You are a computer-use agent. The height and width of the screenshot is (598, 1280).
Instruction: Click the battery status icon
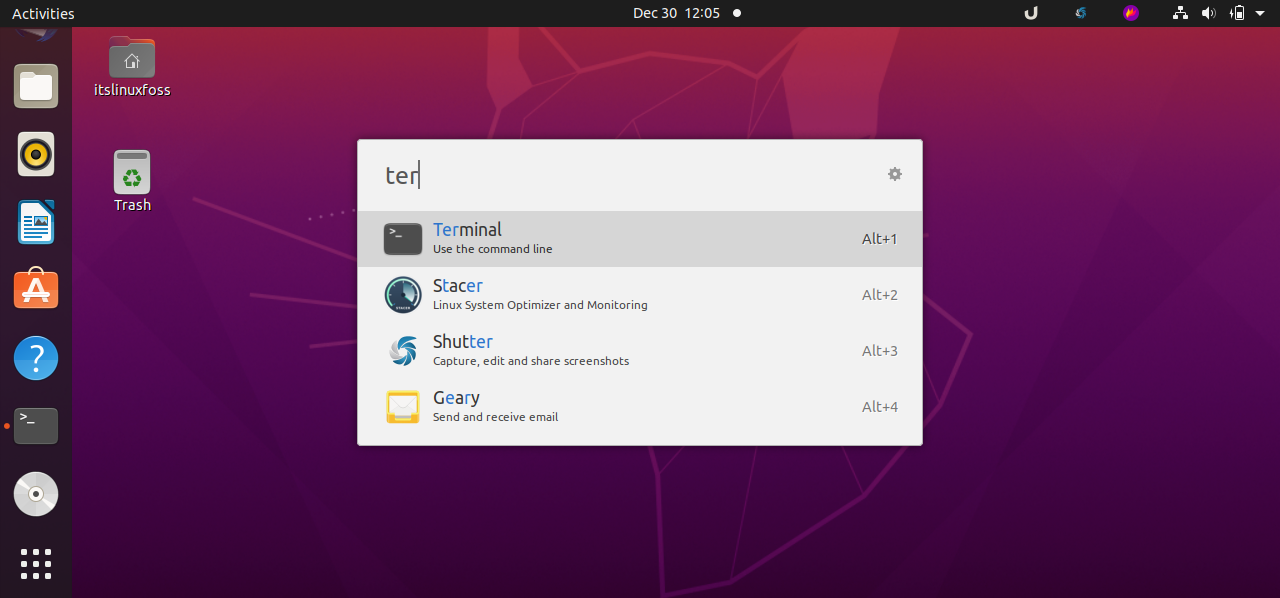point(1237,13)
